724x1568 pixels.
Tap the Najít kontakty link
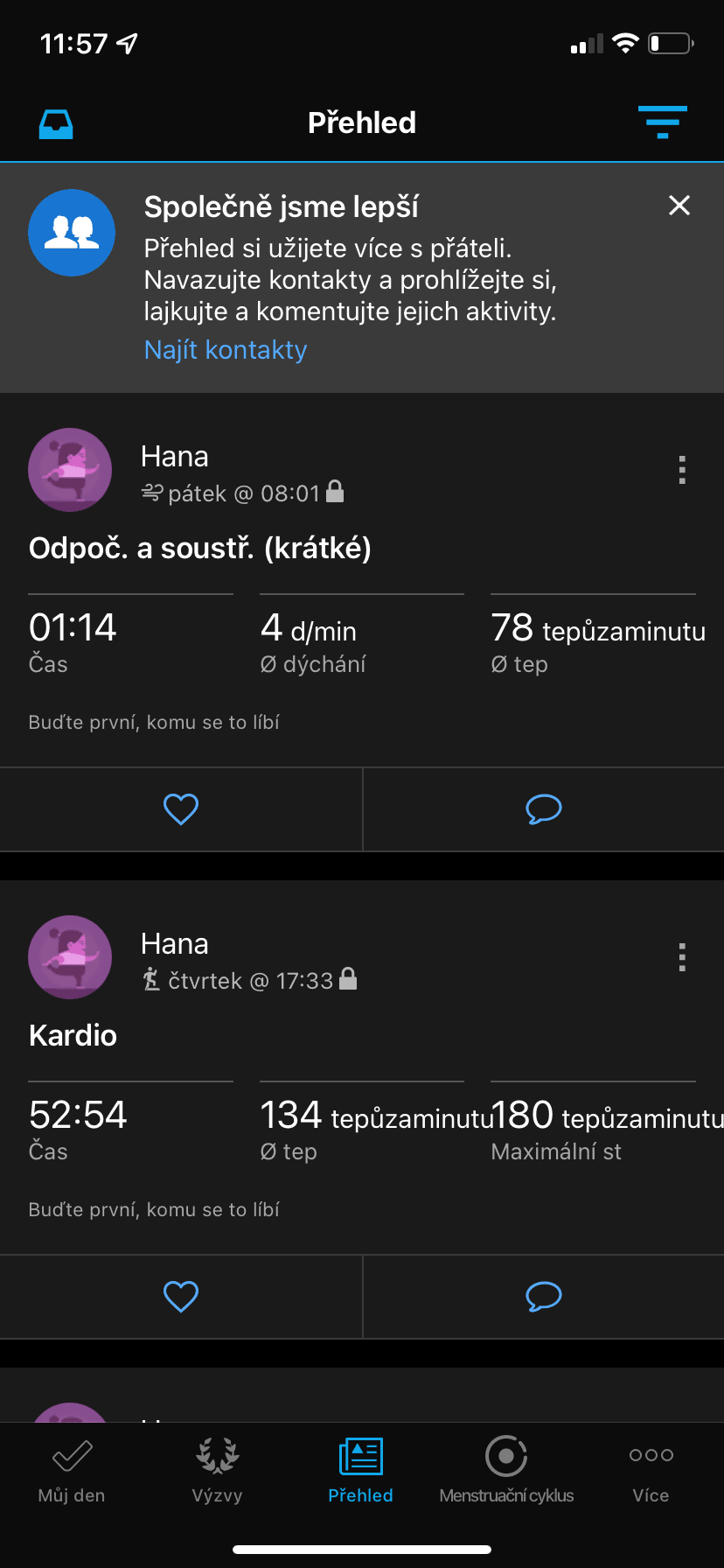point(225,349)
